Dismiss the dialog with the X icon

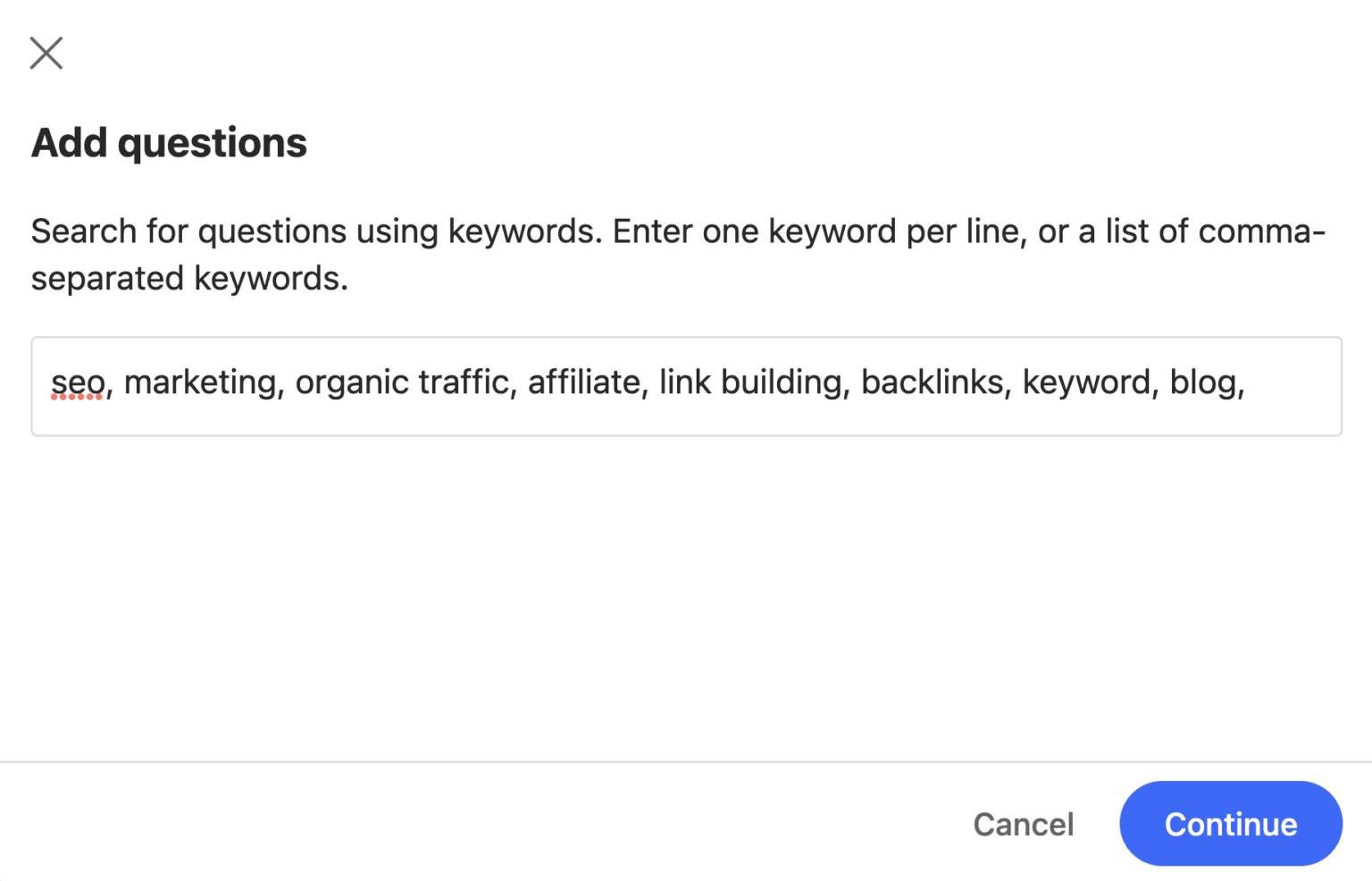coord(46,53)
